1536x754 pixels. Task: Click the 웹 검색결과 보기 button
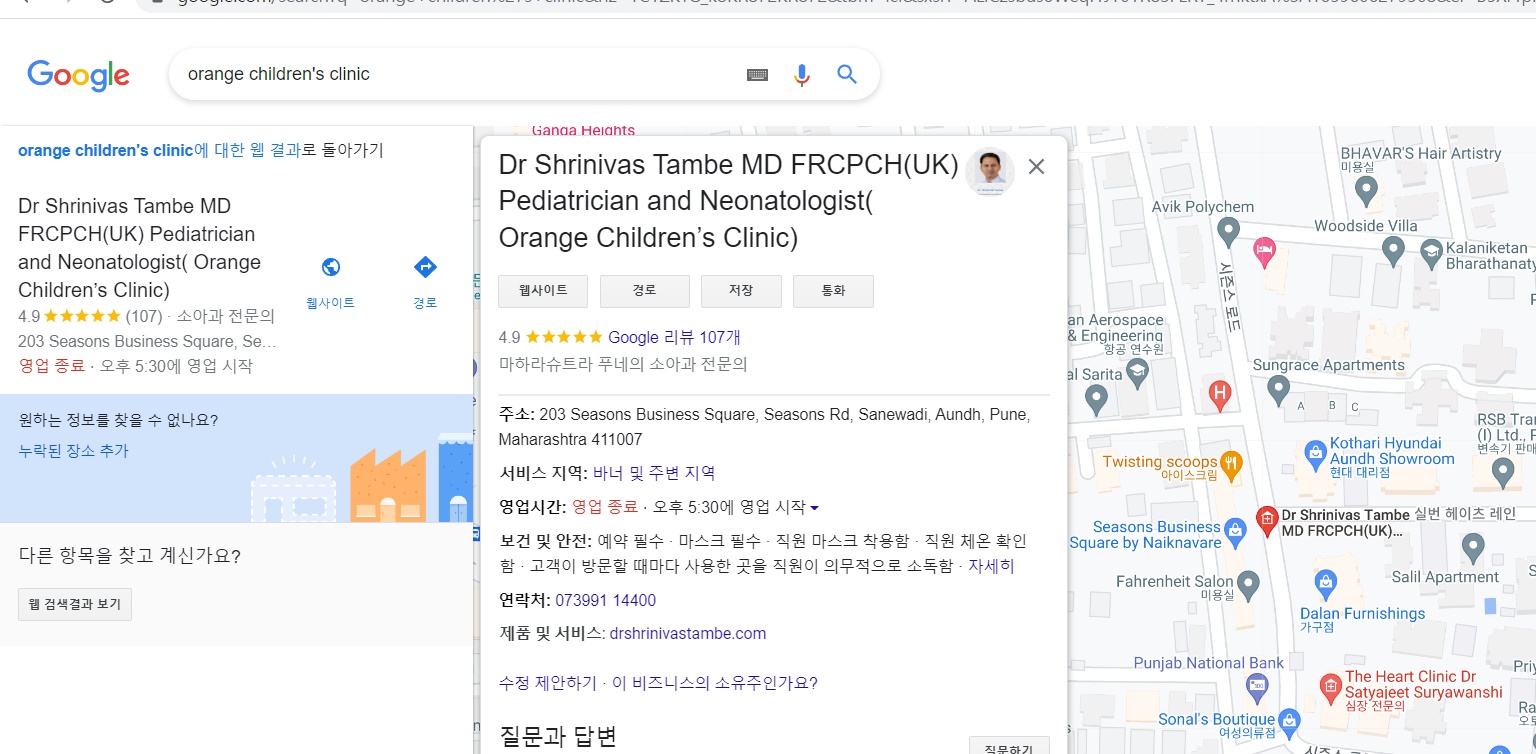(x=75, y=604)
